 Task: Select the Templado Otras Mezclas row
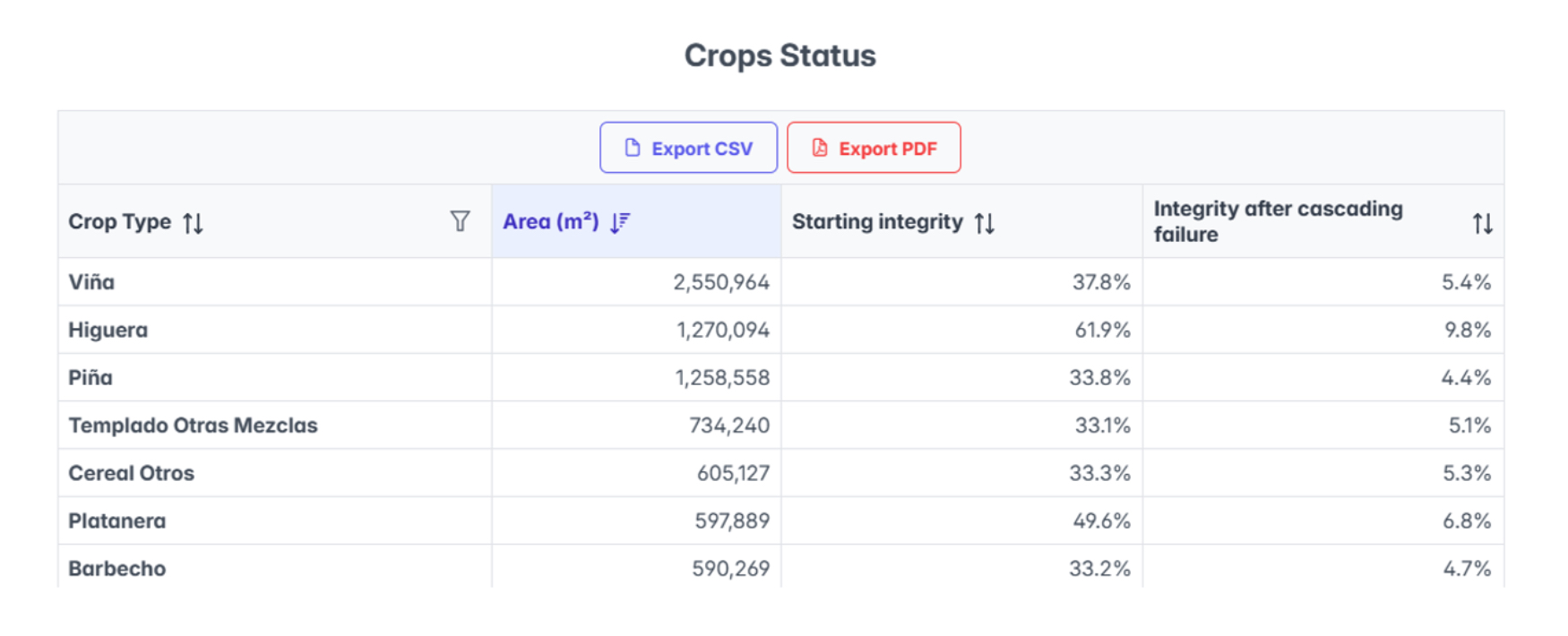click(193, 425)
